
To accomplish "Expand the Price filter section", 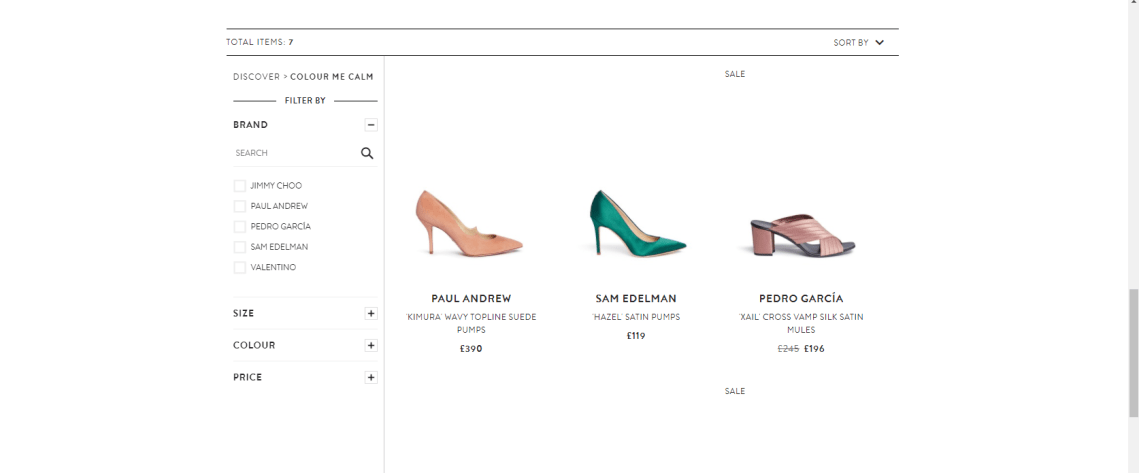I will [371, 377].
